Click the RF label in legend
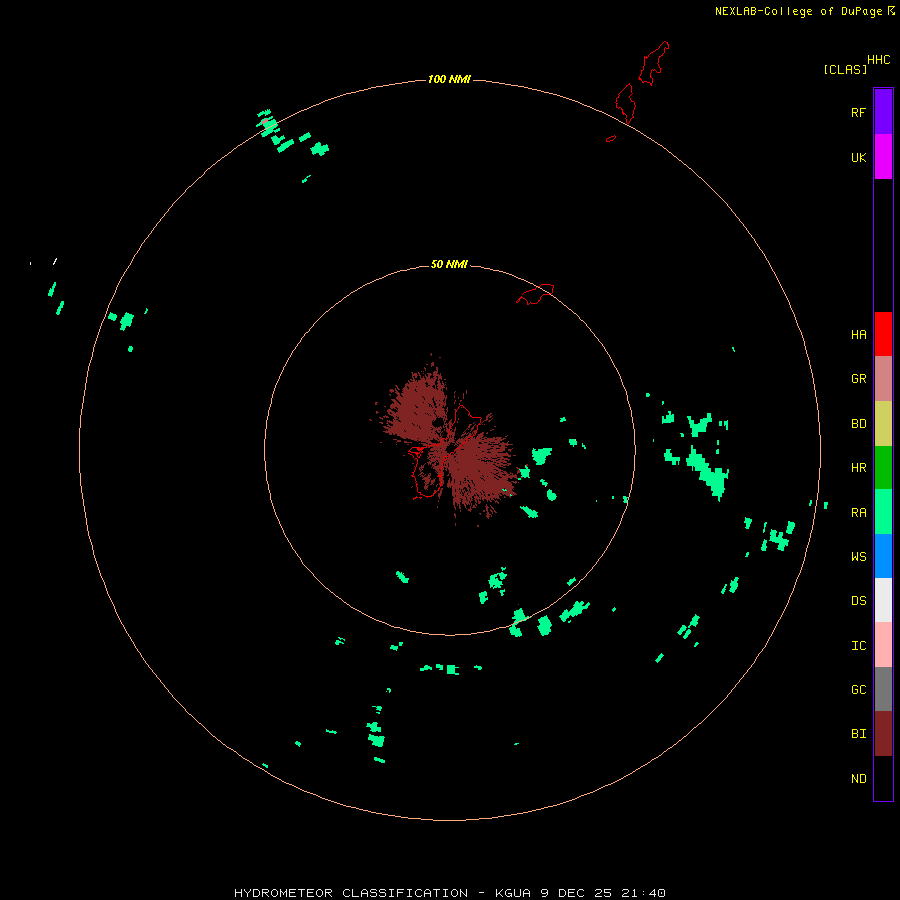 pyautogui.click(x=858, y=112)
